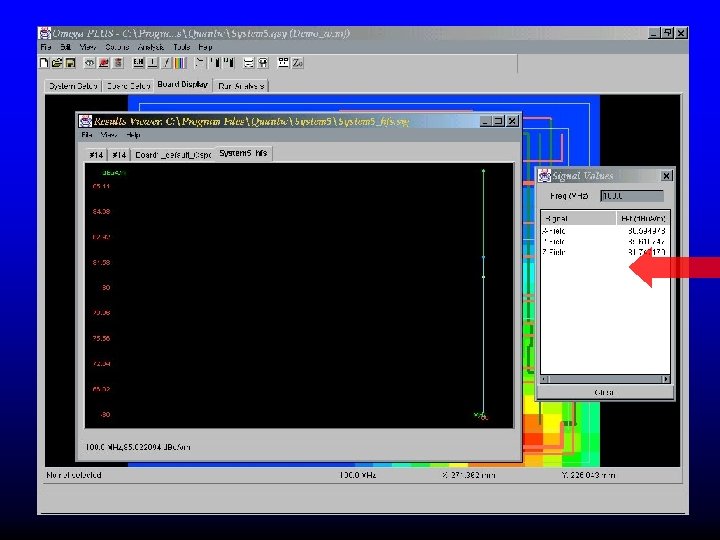Click the 100.0 MHz main status bar entry
The width and height of the screenshot is (720, 540).
coord(358,475)
